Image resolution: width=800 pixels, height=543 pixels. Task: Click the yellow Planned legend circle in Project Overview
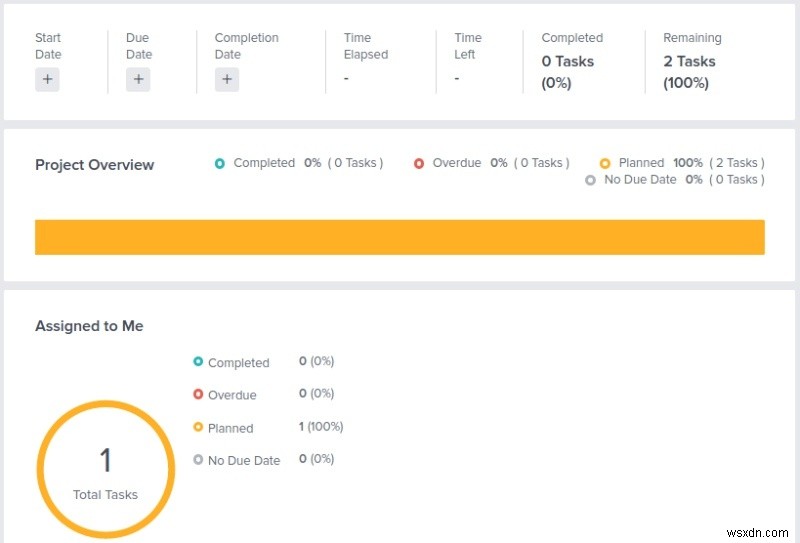[x=605, y=163]
